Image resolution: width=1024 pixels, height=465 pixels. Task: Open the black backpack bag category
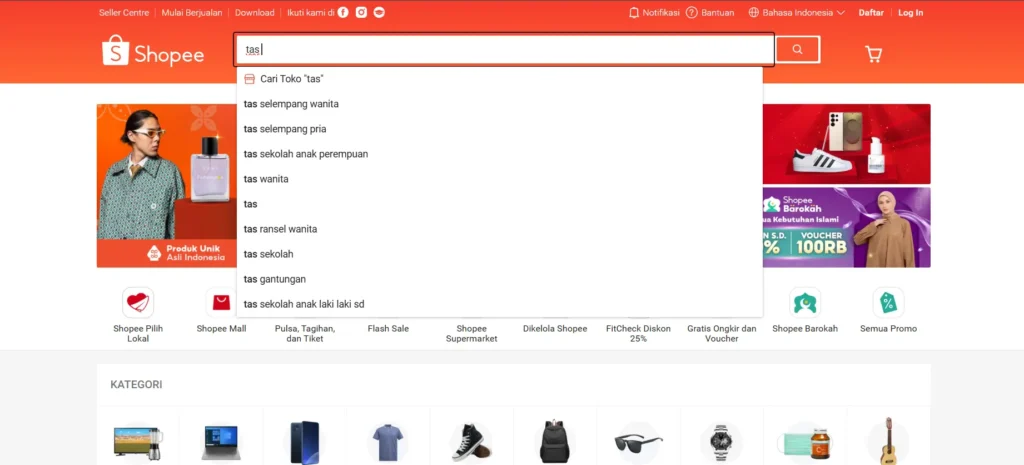pyautogui.click(x=555, y=441)
